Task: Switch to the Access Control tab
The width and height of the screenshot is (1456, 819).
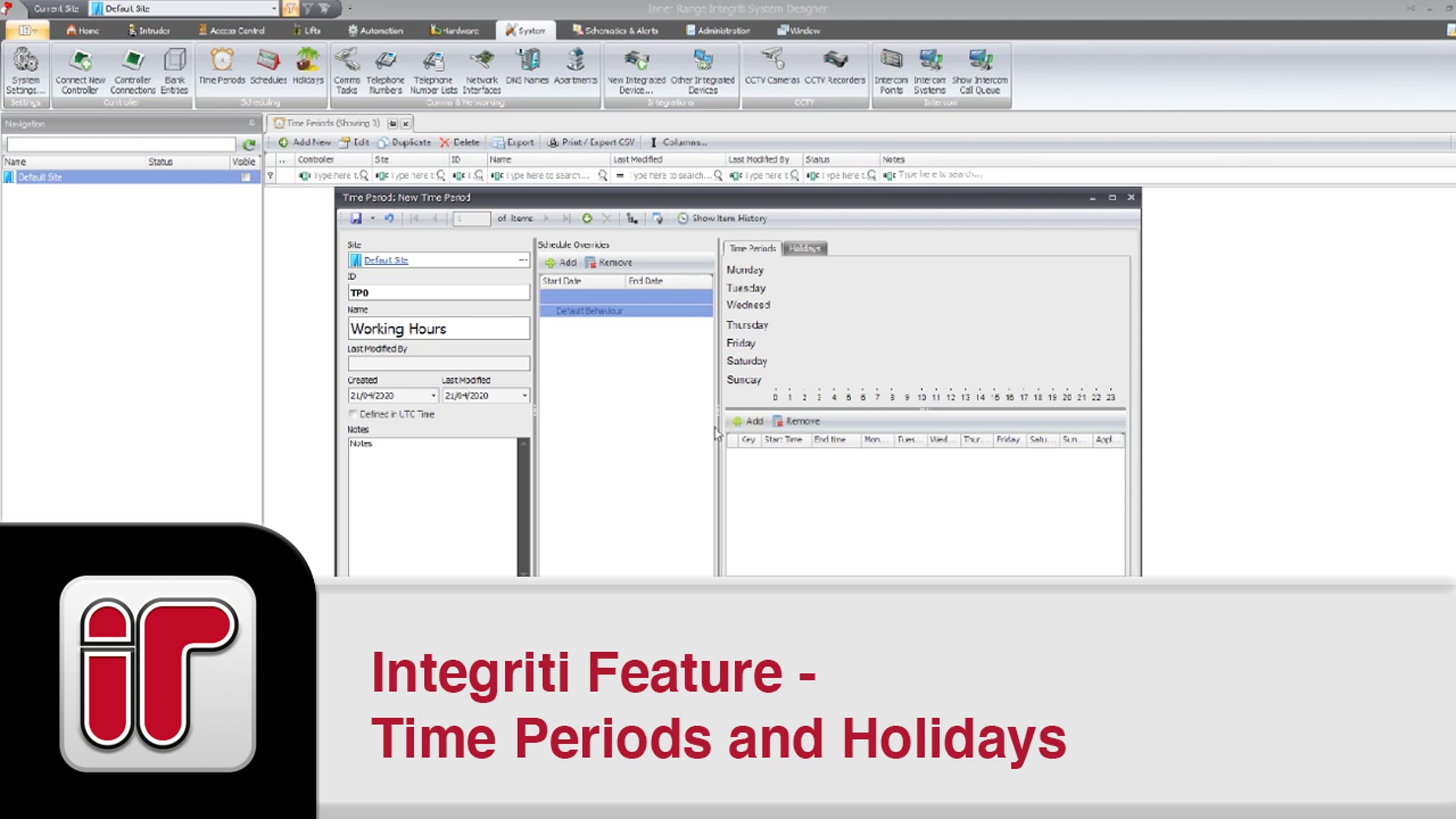Action: point(232,30)
